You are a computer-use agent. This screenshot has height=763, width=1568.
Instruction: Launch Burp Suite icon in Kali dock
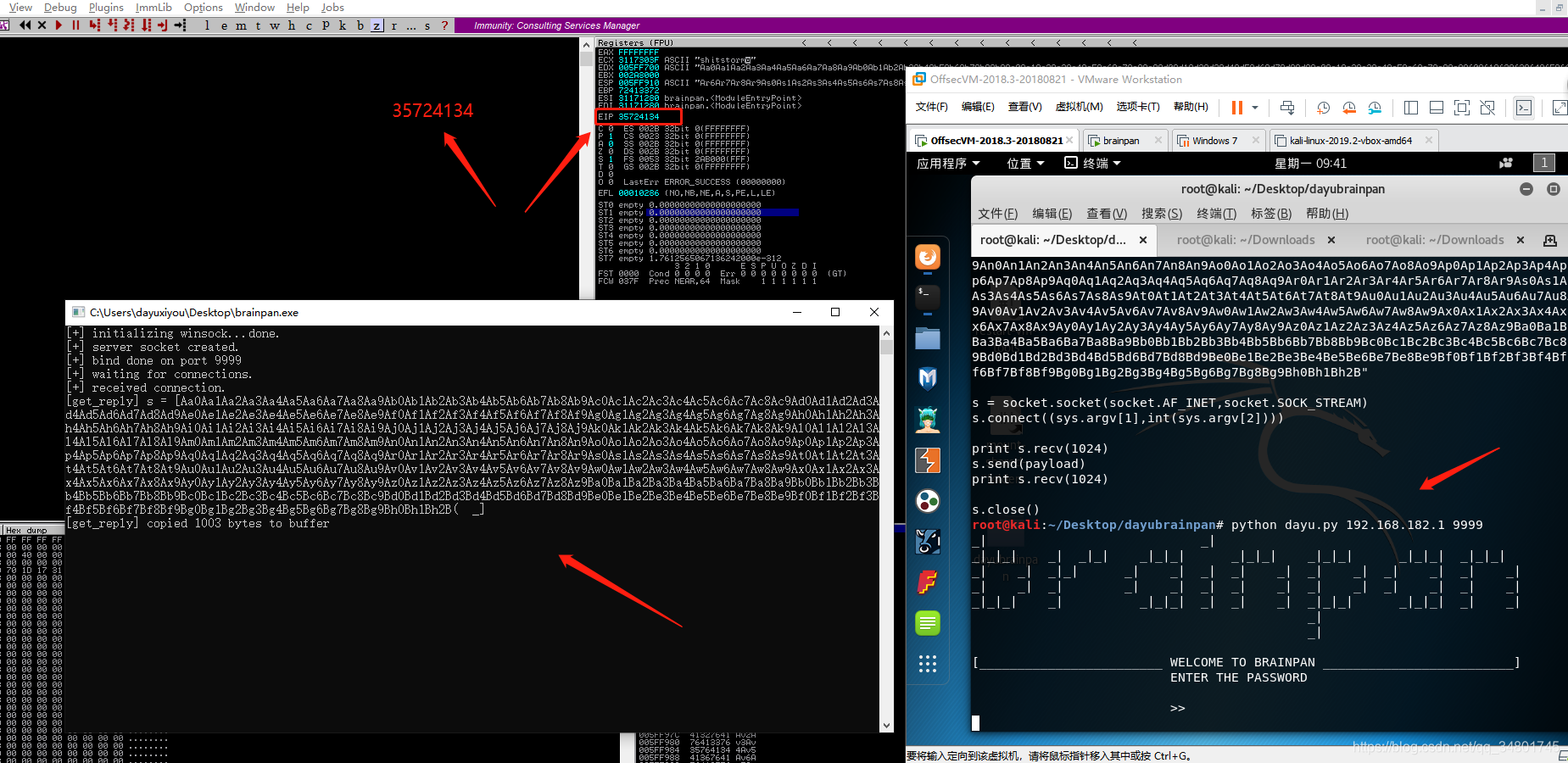(928, 460)
